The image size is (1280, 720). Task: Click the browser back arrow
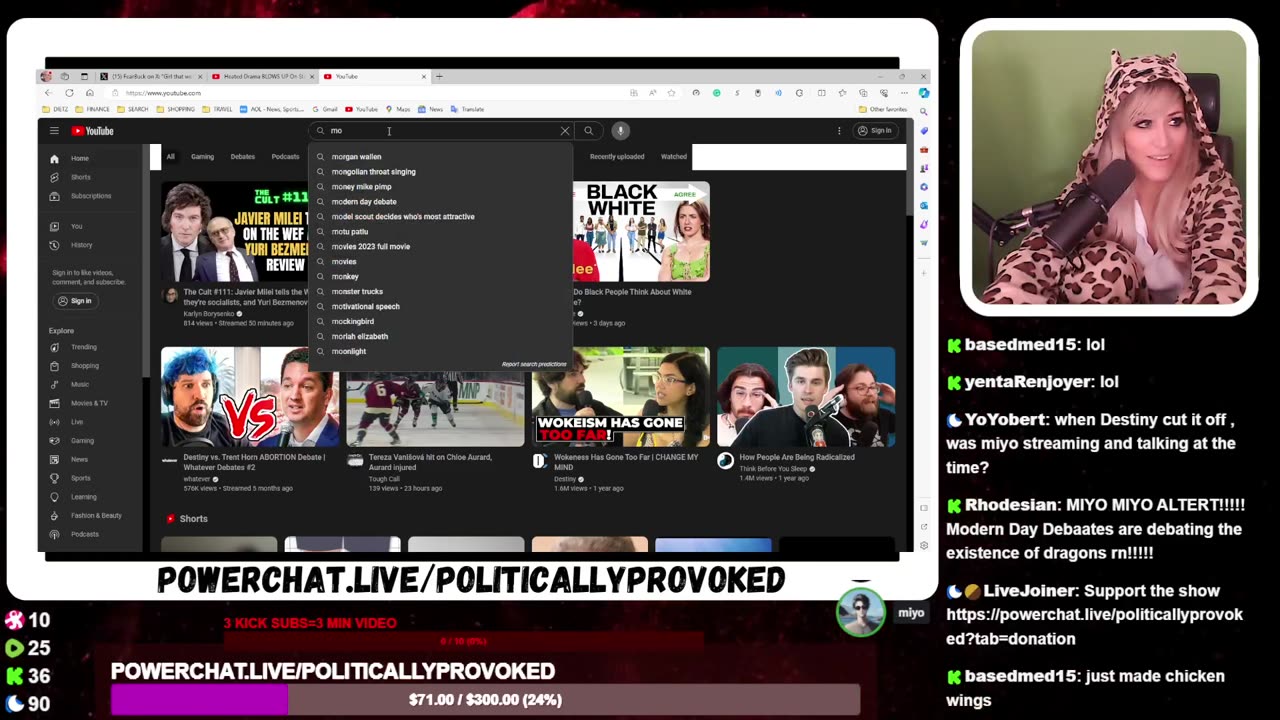tap(48, 93)
